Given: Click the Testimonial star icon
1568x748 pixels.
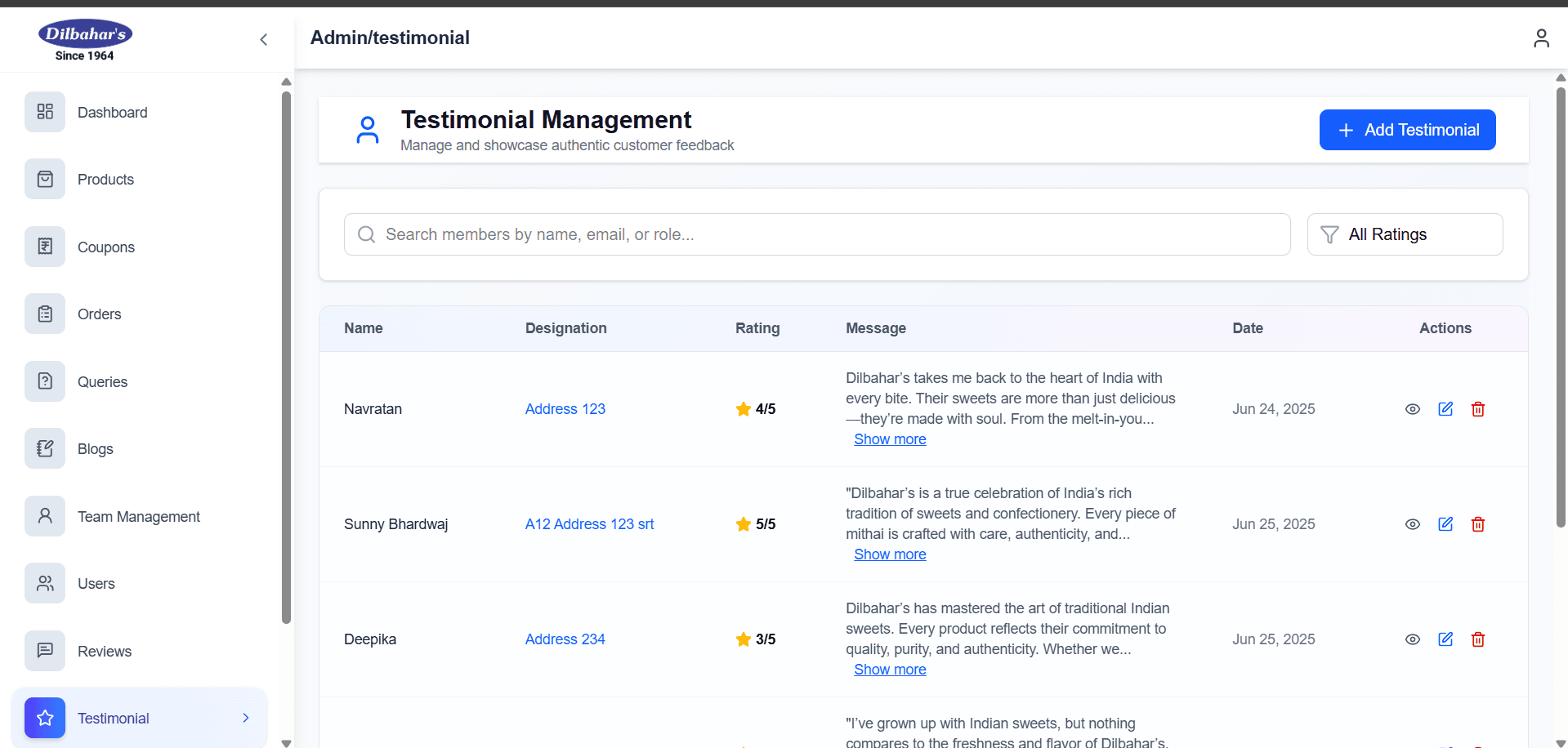Looking at the screenshot, I should (x=45, y=718).
